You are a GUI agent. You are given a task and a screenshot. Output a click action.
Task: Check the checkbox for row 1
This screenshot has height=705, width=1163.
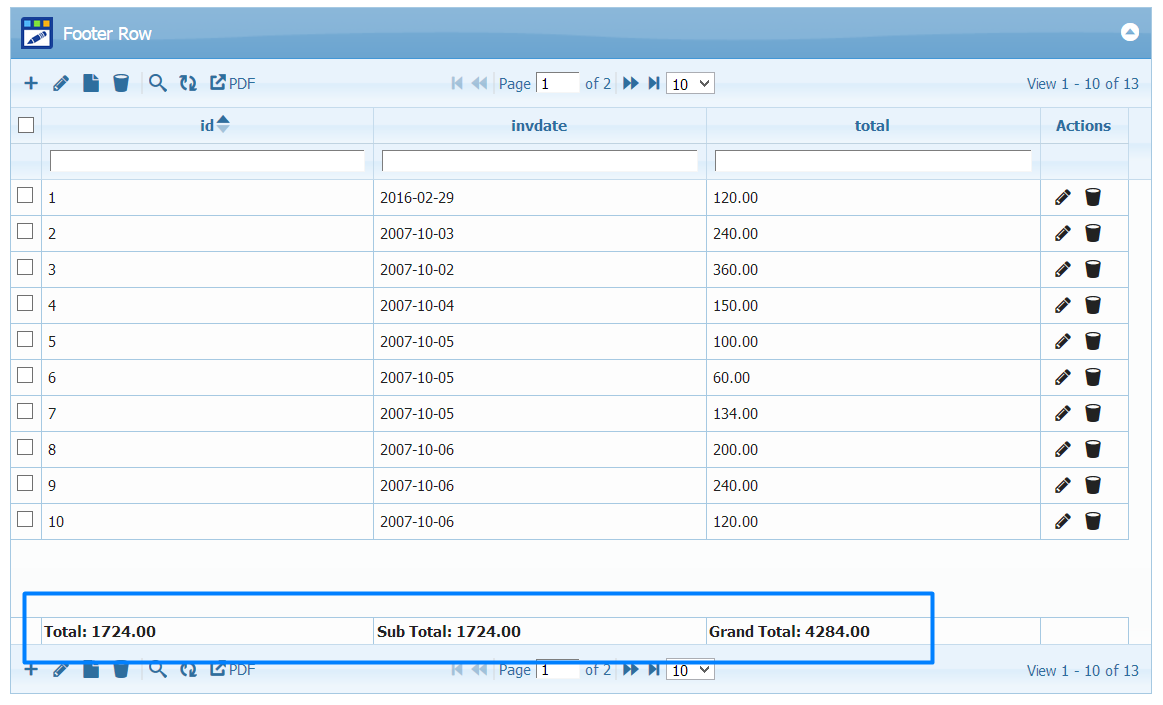(26, 196)
